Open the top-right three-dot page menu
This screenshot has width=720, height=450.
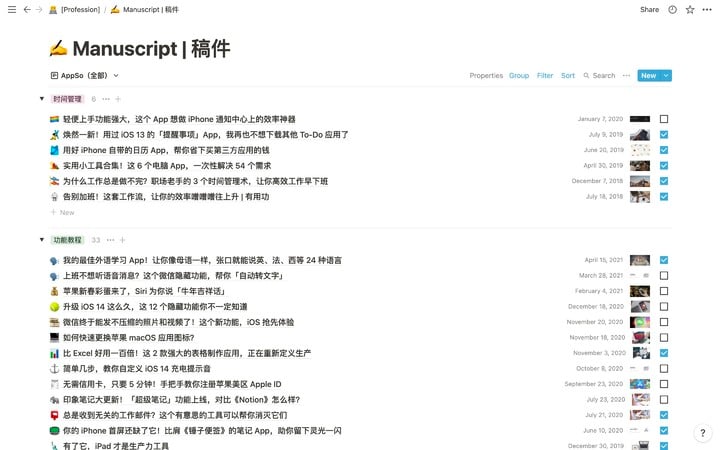click(x=707, y=10)
